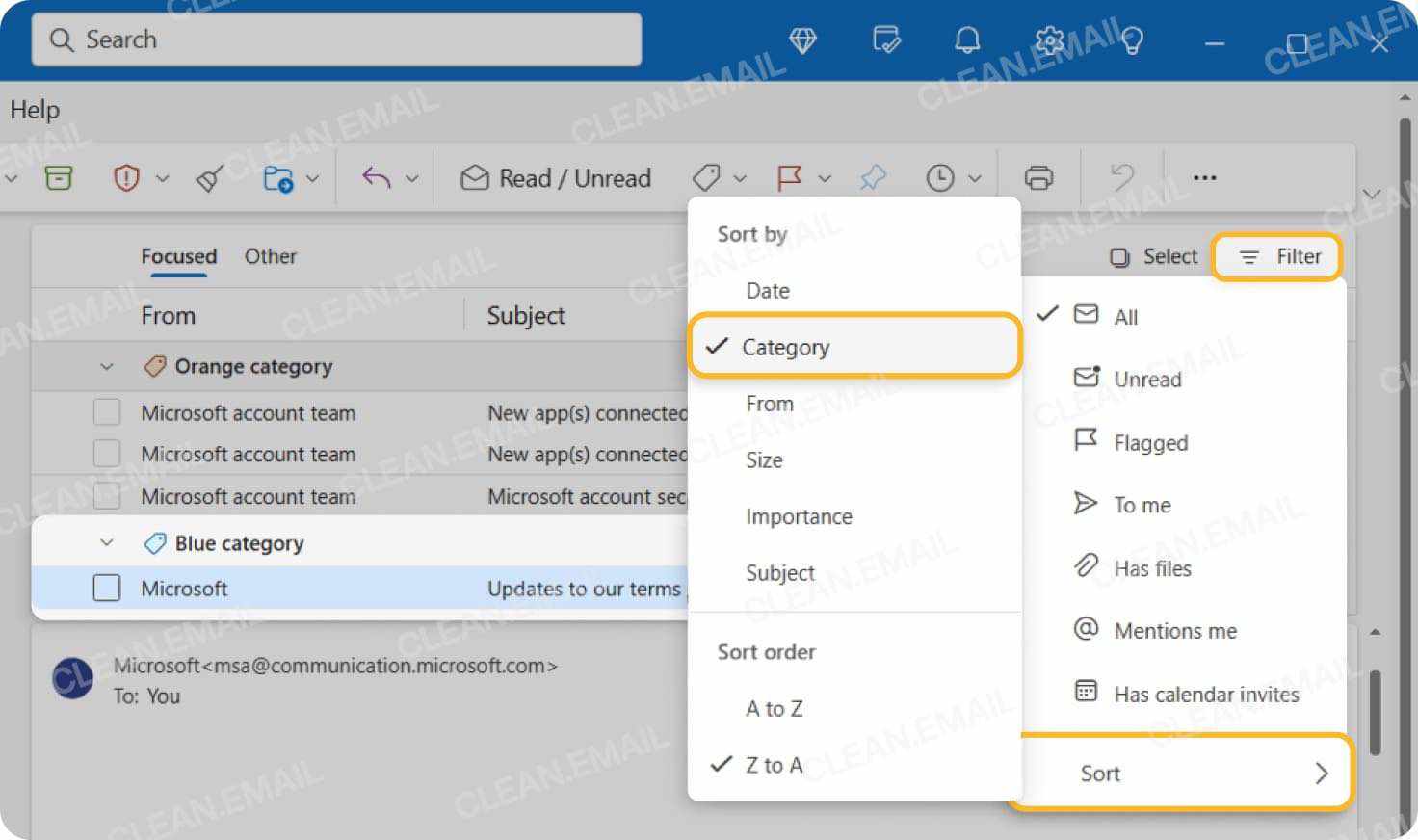Click inside the Search field
The image size is (1418, 840).
coord(336,39)
